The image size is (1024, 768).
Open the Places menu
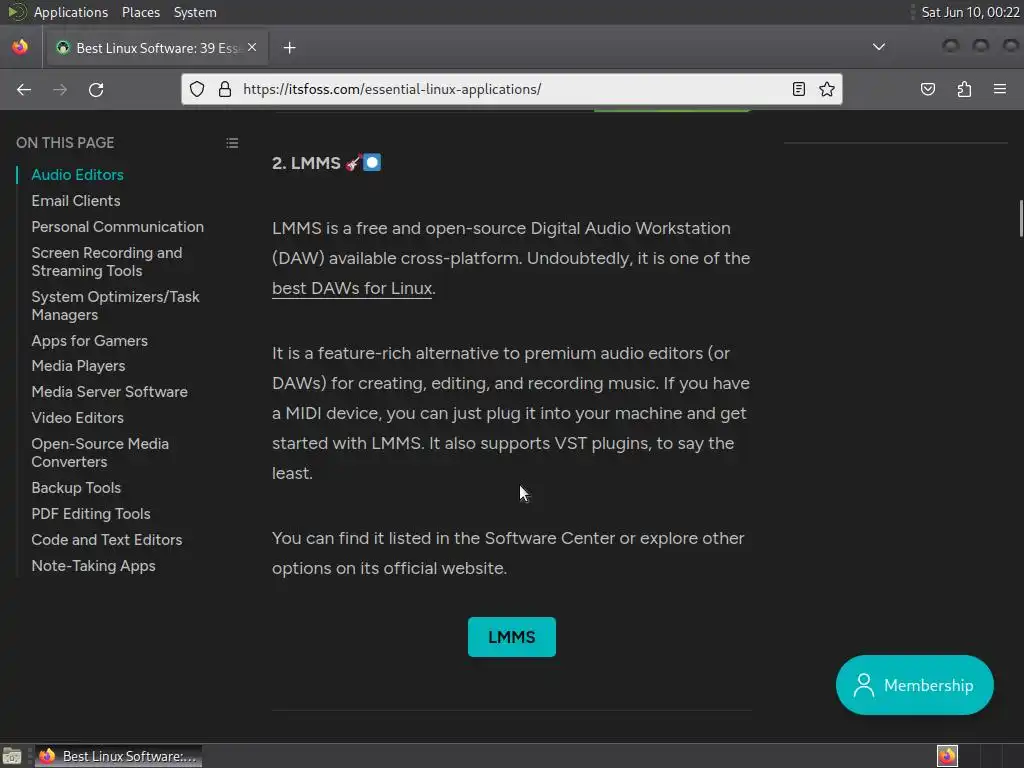140,12
